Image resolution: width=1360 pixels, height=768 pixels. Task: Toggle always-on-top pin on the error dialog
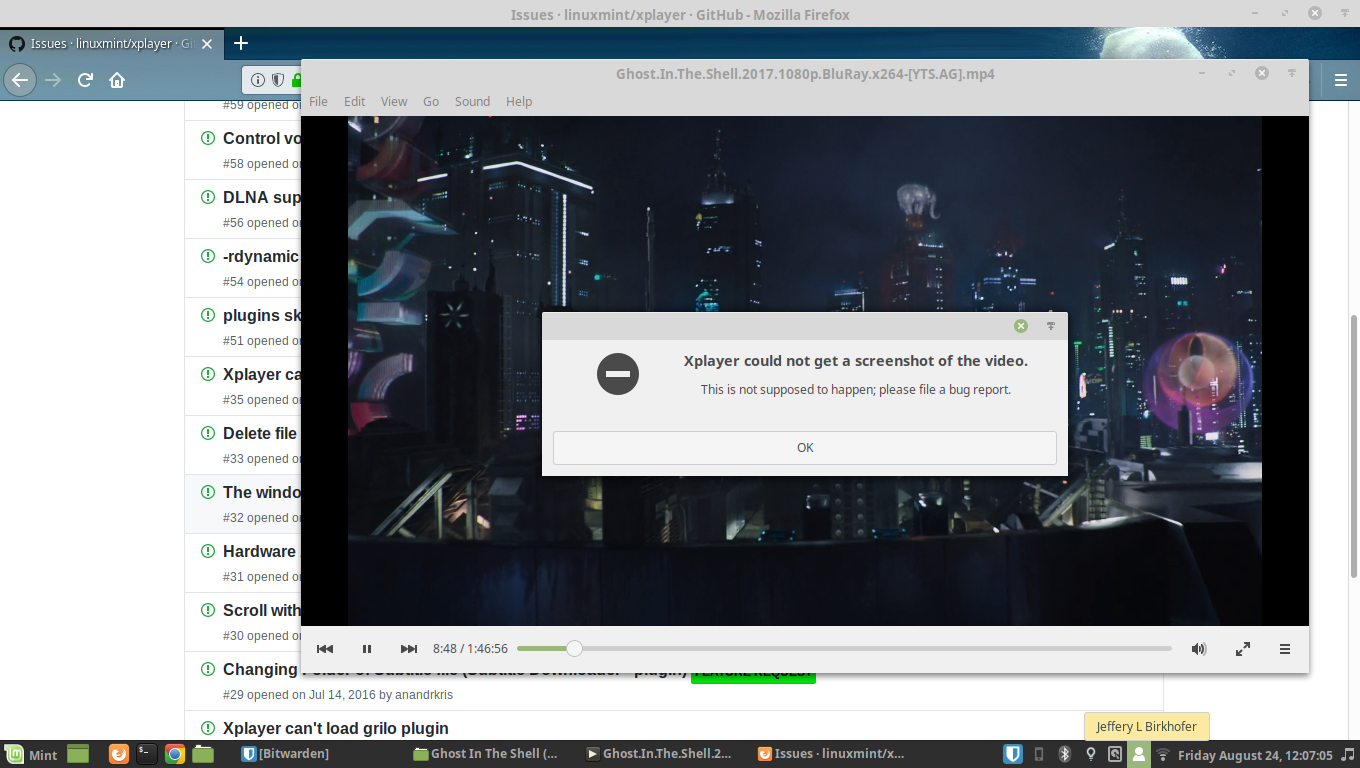pyautogui.click(x=1050, y=325)
